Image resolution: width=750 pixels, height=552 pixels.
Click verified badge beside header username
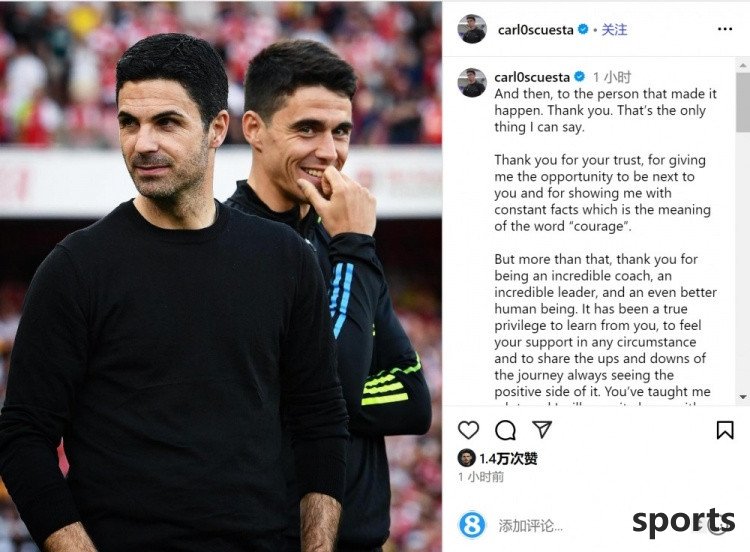click(583, 29)
